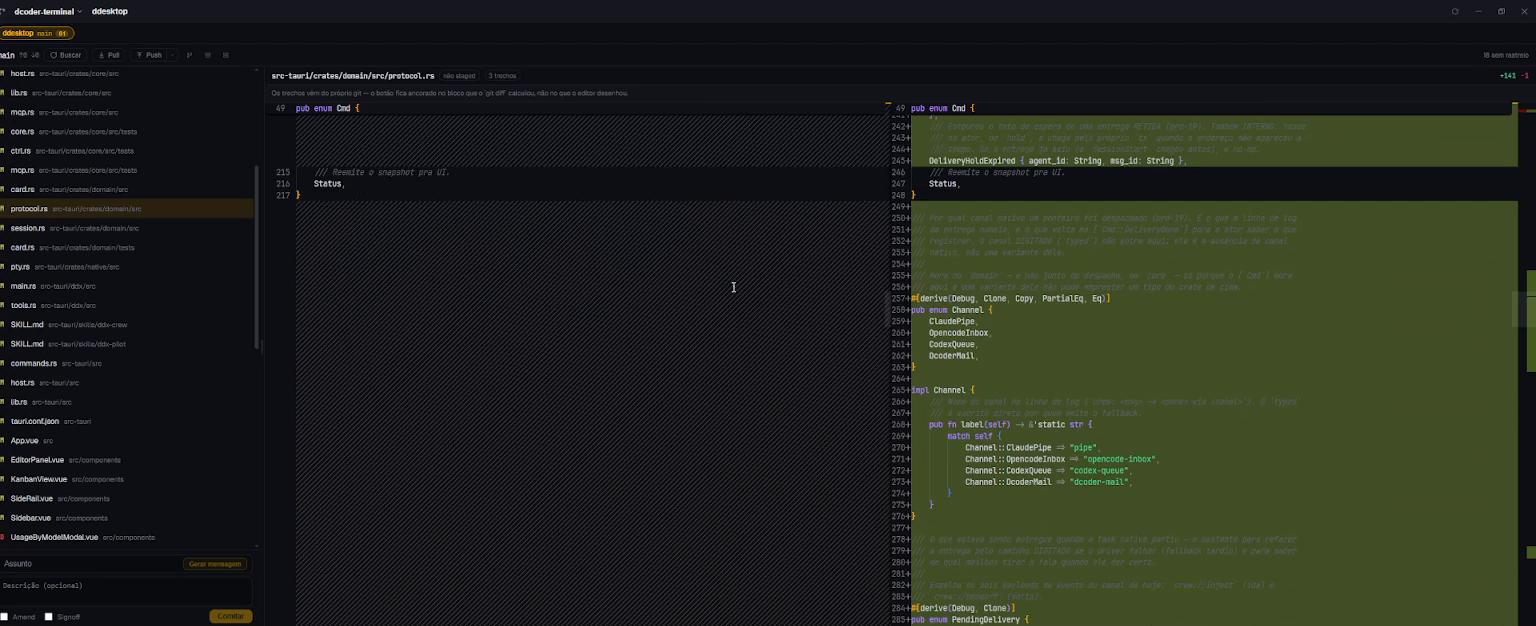
Task: Open tauri.conf.json in the file list
Action: [x=128, y=421]
